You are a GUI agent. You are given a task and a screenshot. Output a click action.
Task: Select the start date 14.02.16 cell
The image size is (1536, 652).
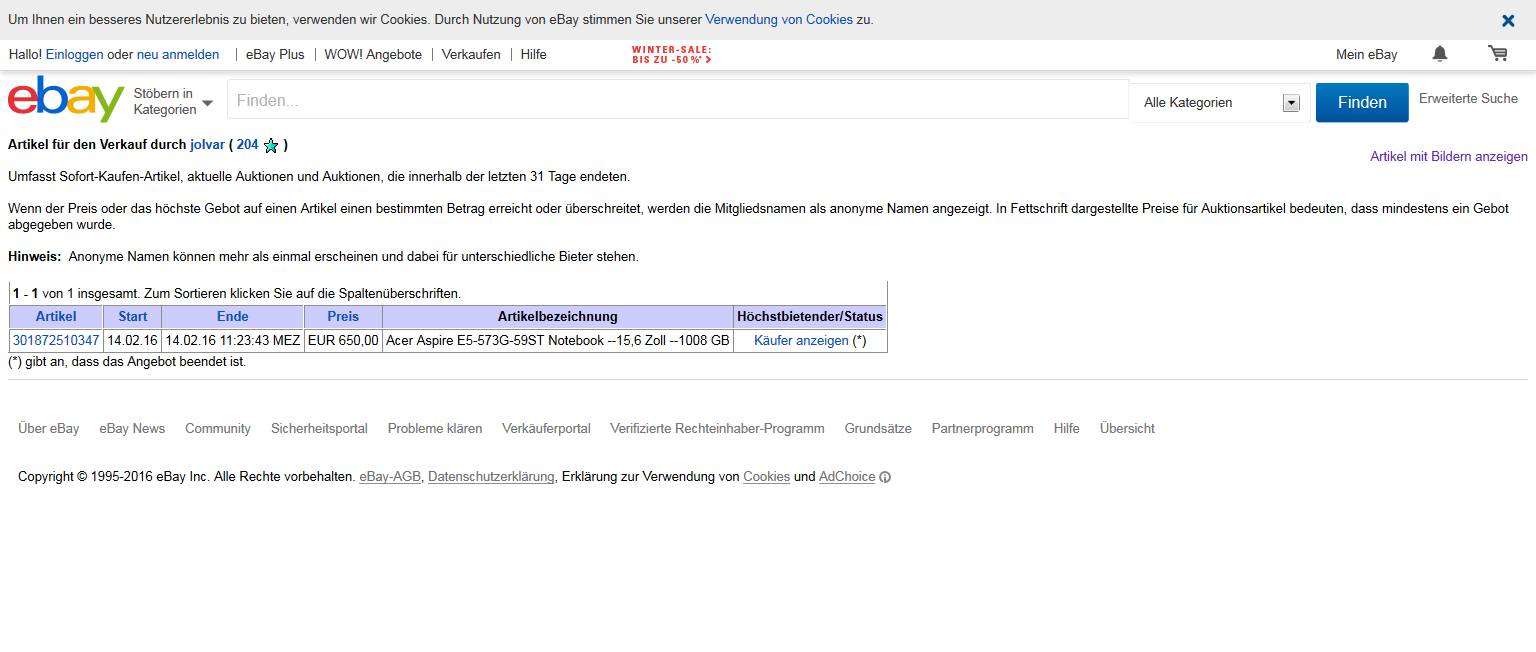click(x=132, y=341)
